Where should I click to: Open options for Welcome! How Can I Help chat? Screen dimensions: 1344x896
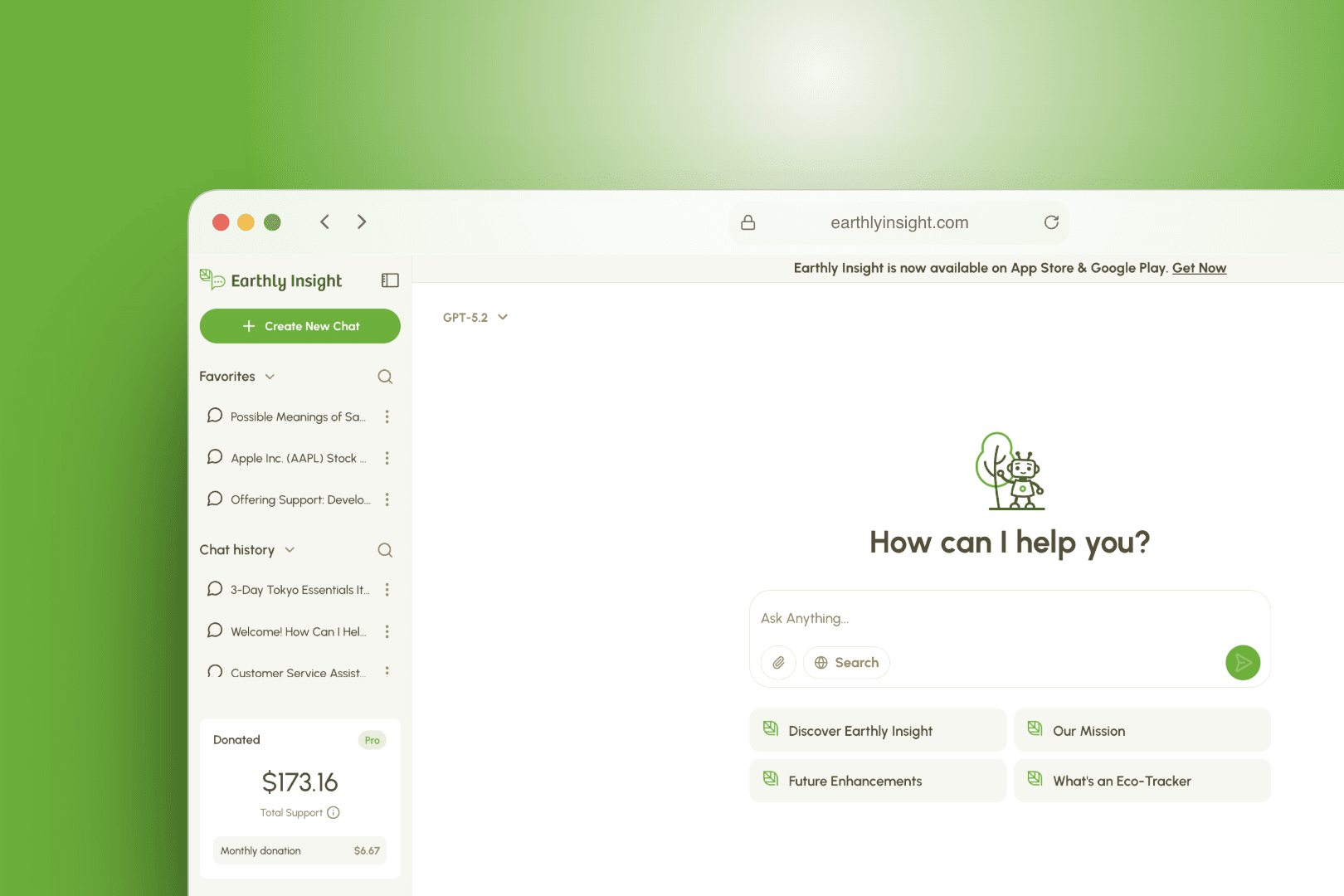(x=387, y=631)
